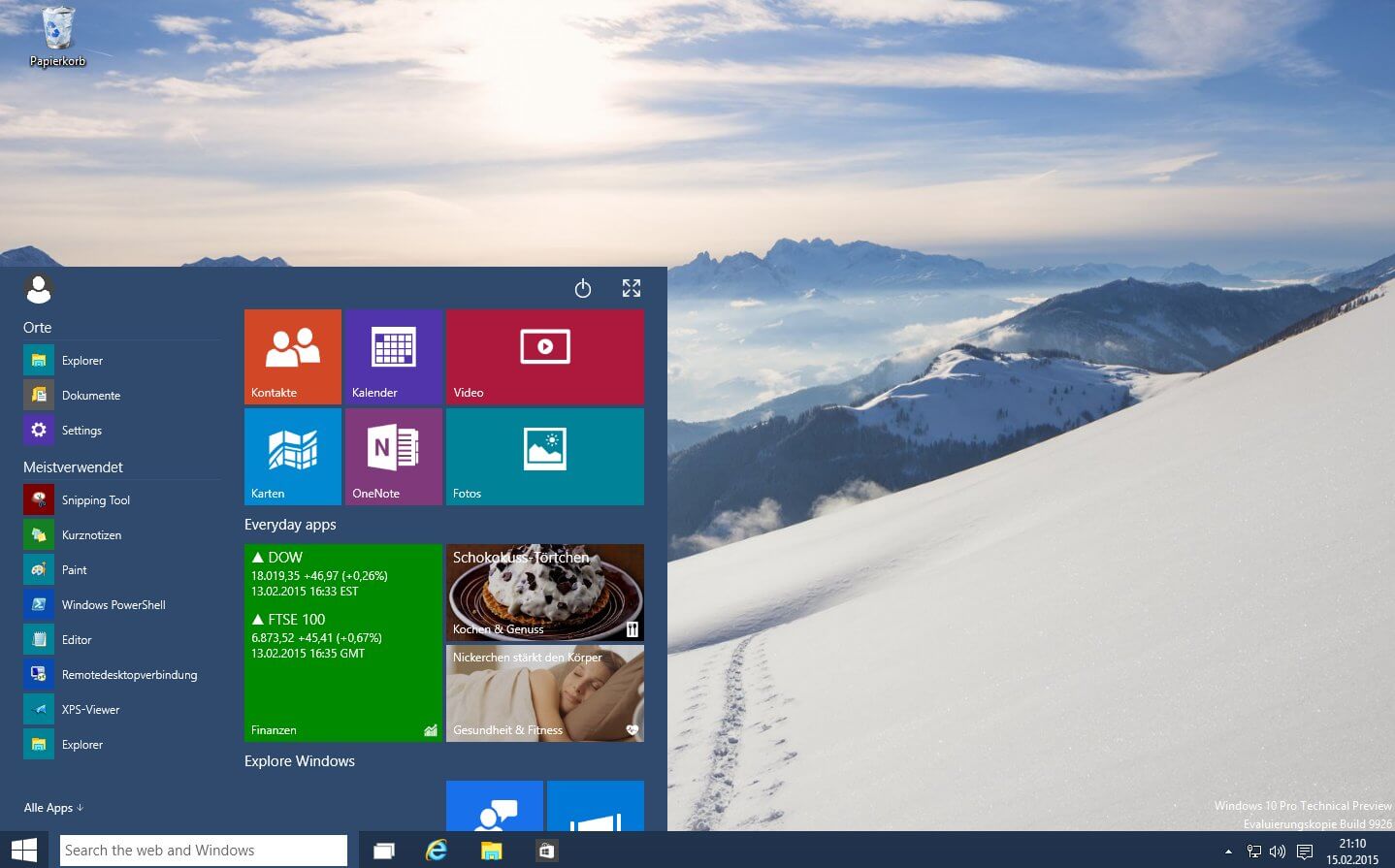Viewport: 1395px width, 868px height.
Task: Expand Start menu to full screen
Action: (x=632, y=288)
